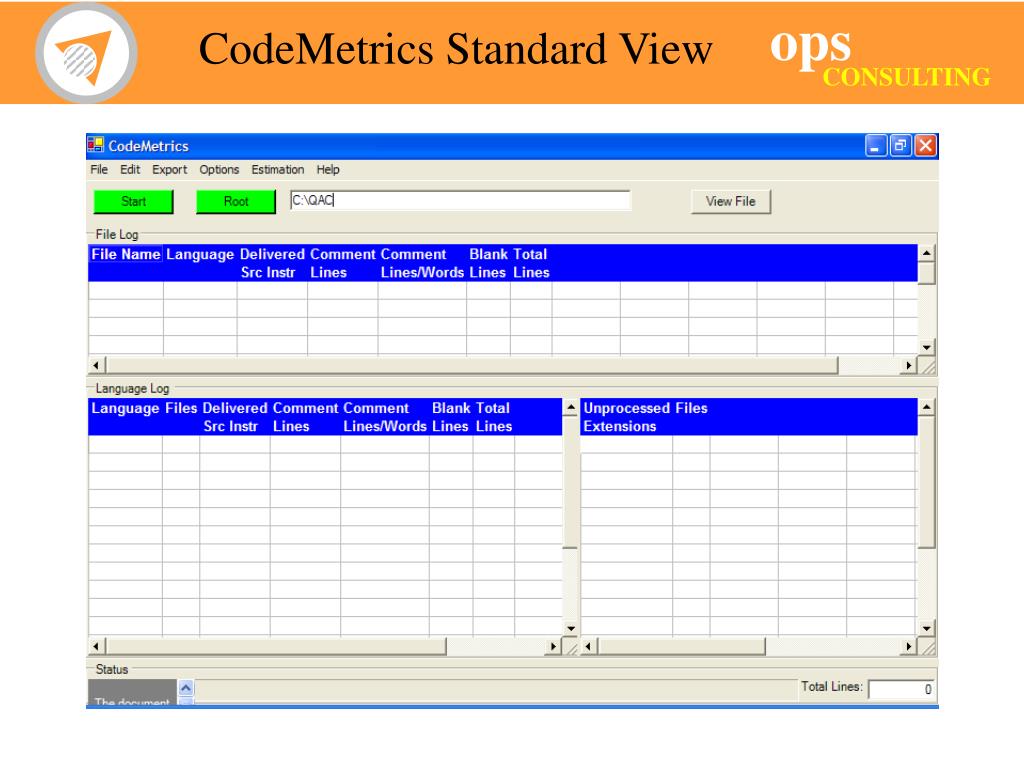Click the Language Log vertical scrollbar thumb
The width and height of the screenshot is (1024, 768).
(x=570, y=482)
